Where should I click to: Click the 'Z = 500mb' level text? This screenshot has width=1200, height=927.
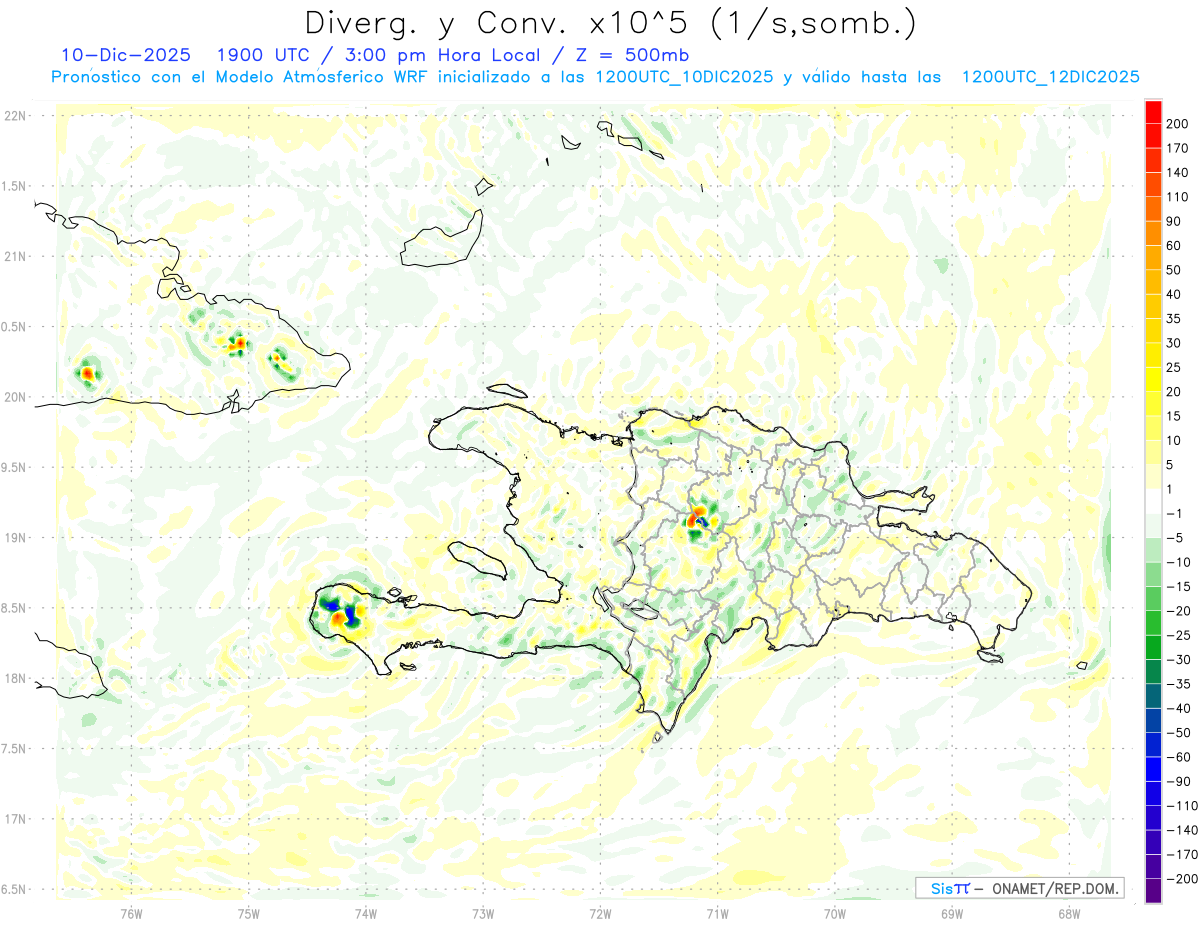pos(632,55)
